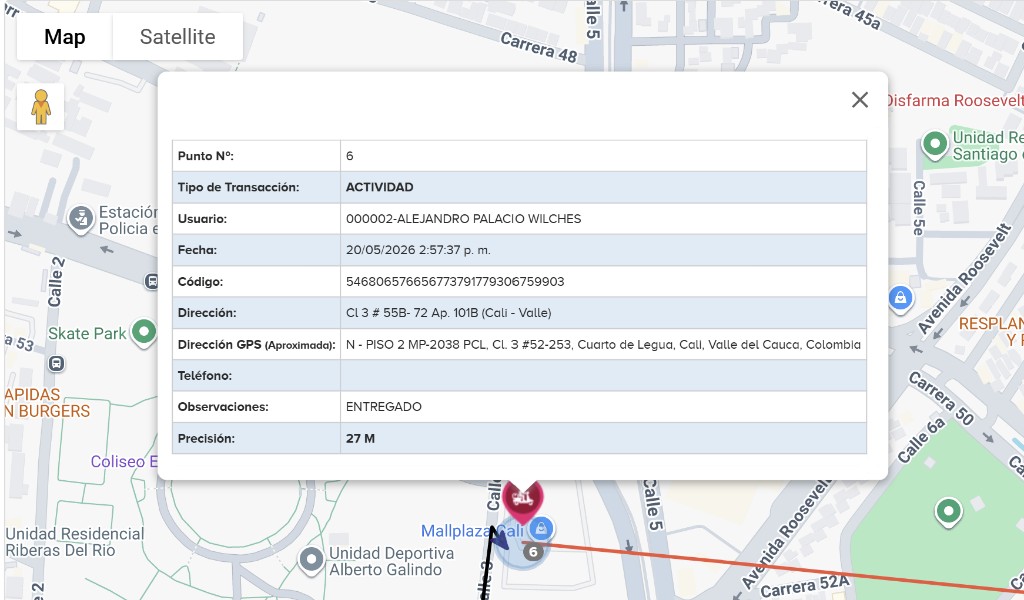Click the Skate Park green marker
The image size is (1024, 600).
click(144, 332)
